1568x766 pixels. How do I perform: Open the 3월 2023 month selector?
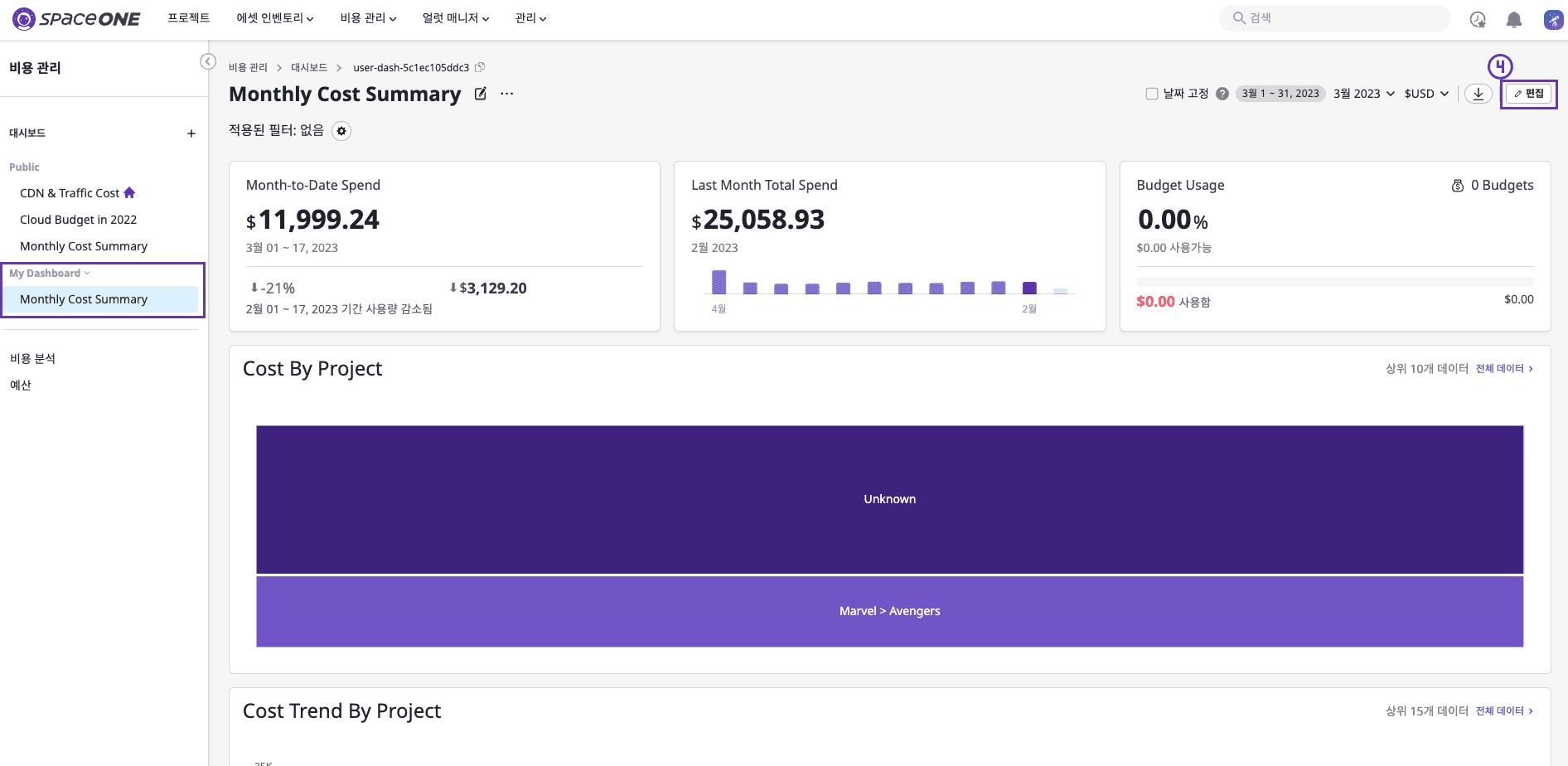[x=1364, y=94]
